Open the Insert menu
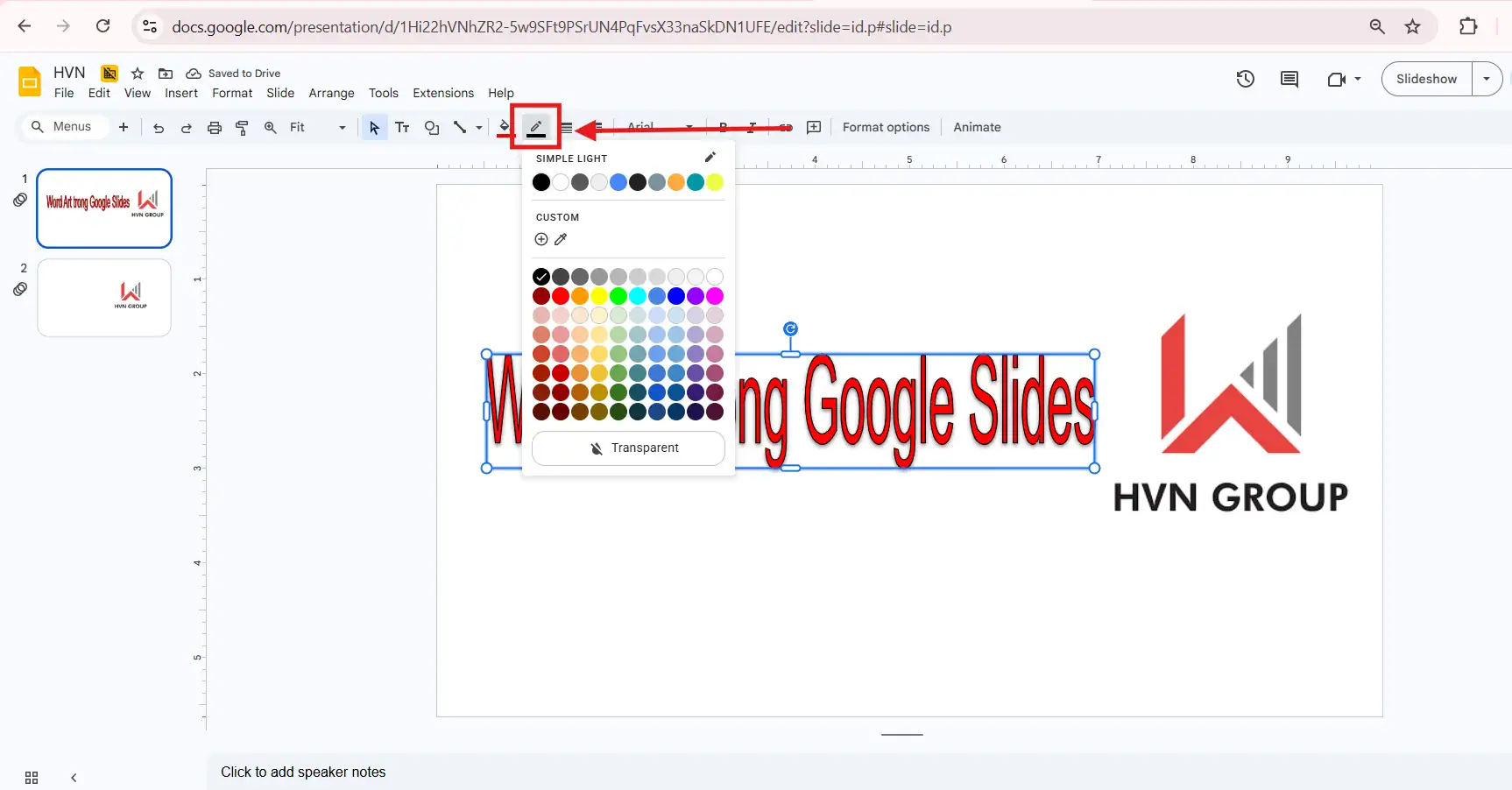 point(181,93)
